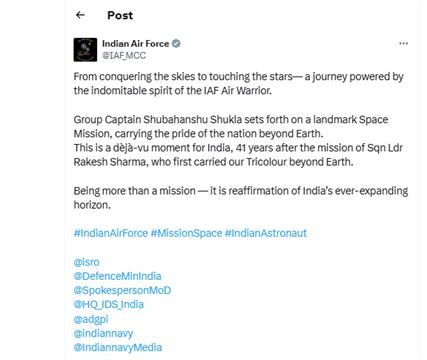
Task: Open the three-dot more options menu
Action: pyautogui.click(x=403, y=44)
